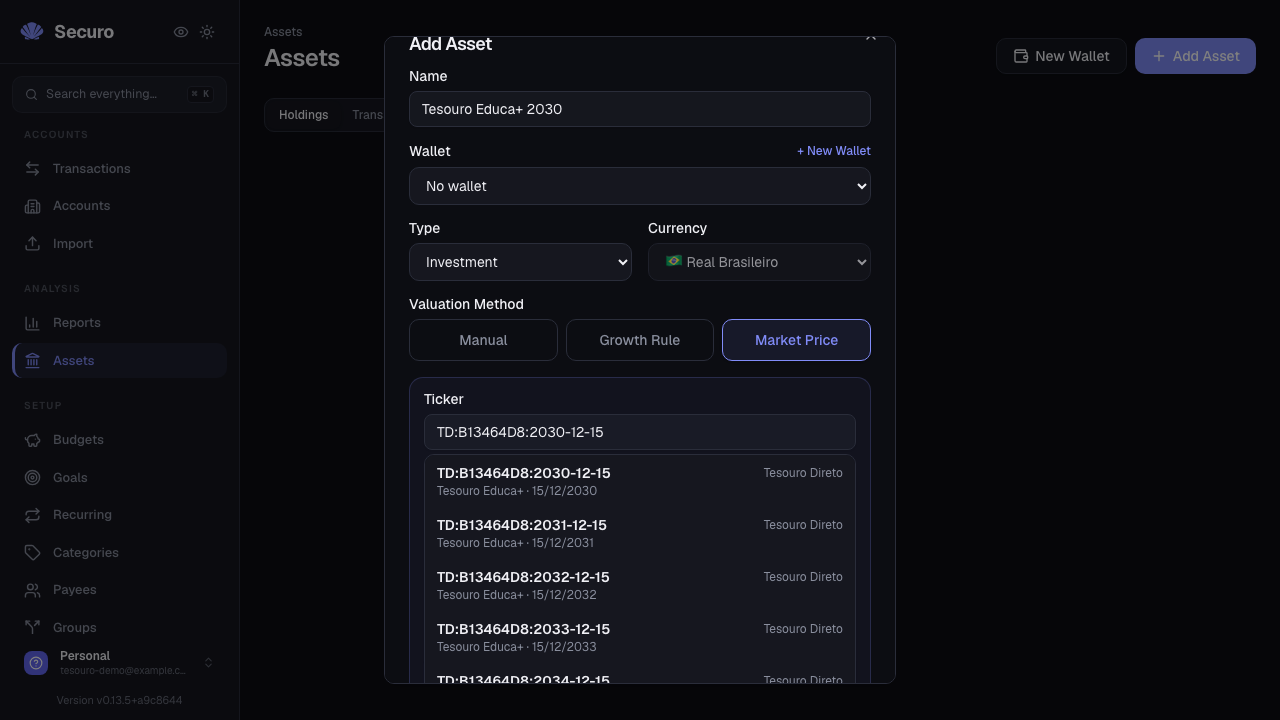The width and height of the screenshot is (1280, 720).
Task: Click the Ticker input field
Action: (640, 432)
